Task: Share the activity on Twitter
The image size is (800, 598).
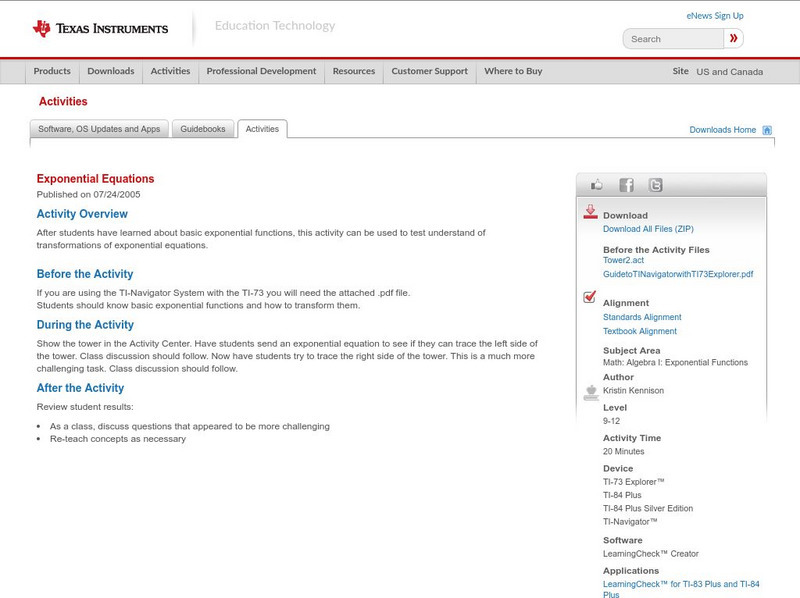Action: (656, 185)
